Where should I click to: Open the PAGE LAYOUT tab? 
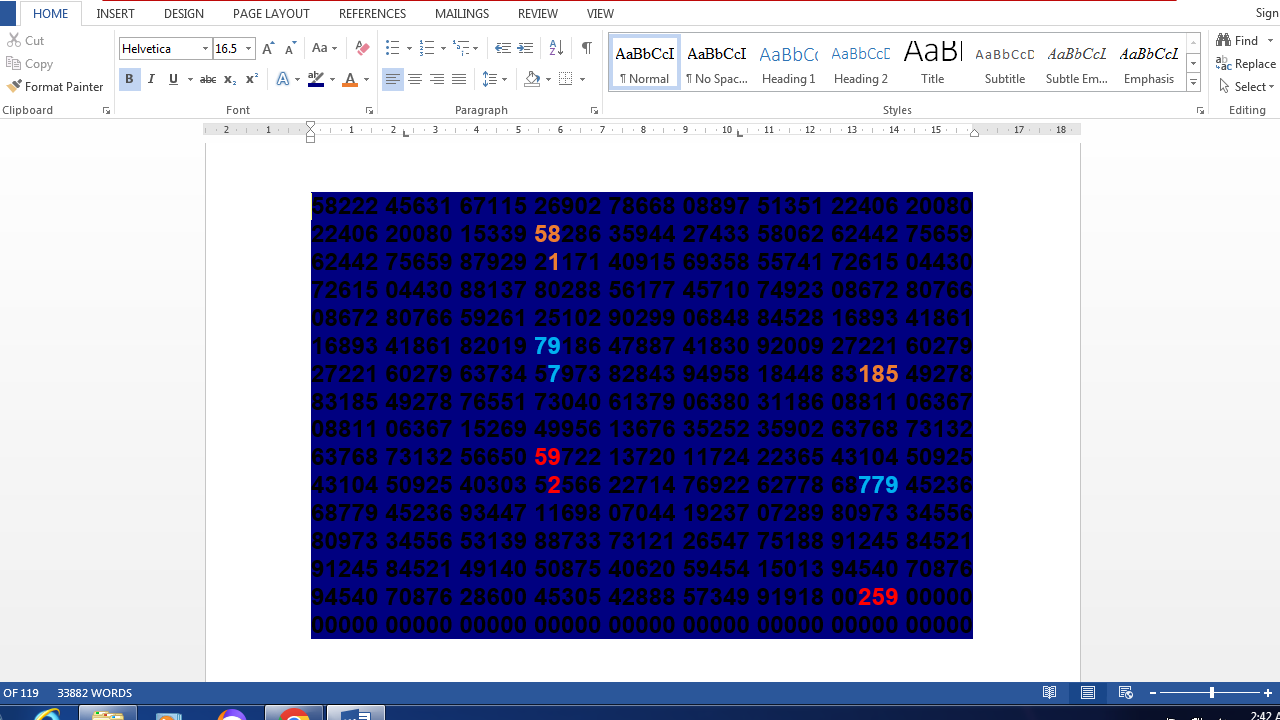(271, 14)
